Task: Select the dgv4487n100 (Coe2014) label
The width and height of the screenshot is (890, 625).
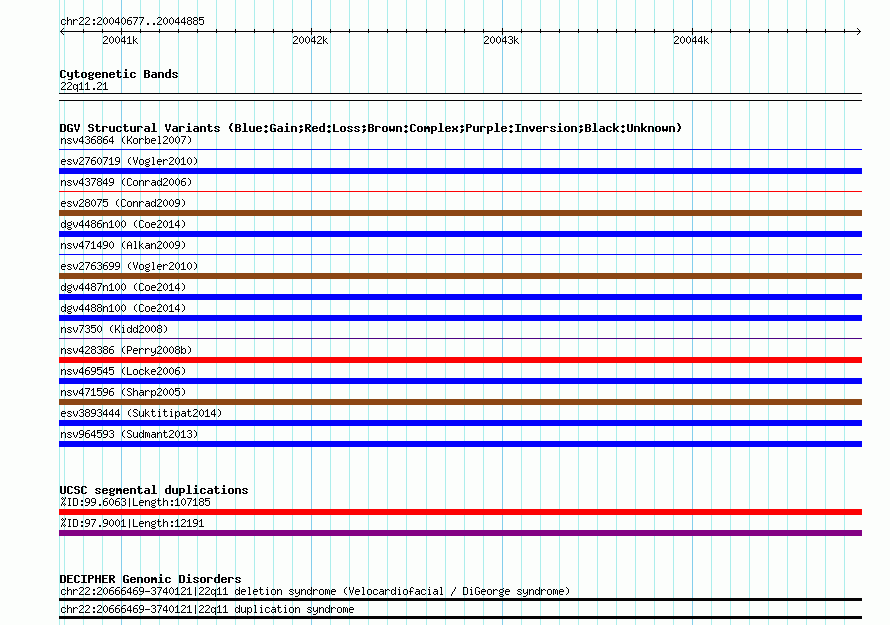Action: pyautogui.click(x=123, y=287)
